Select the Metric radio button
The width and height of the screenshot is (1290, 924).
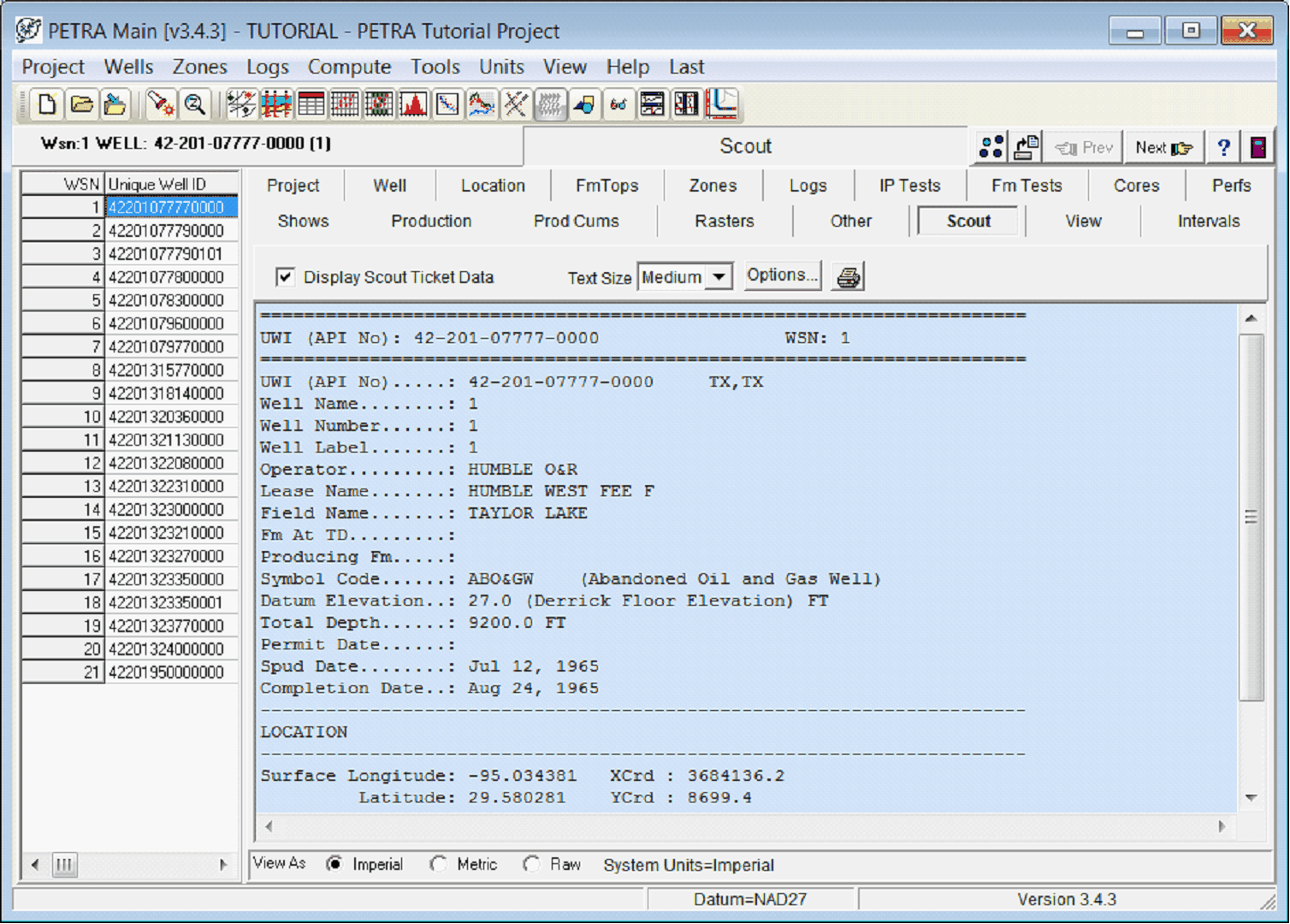(439, 864)
